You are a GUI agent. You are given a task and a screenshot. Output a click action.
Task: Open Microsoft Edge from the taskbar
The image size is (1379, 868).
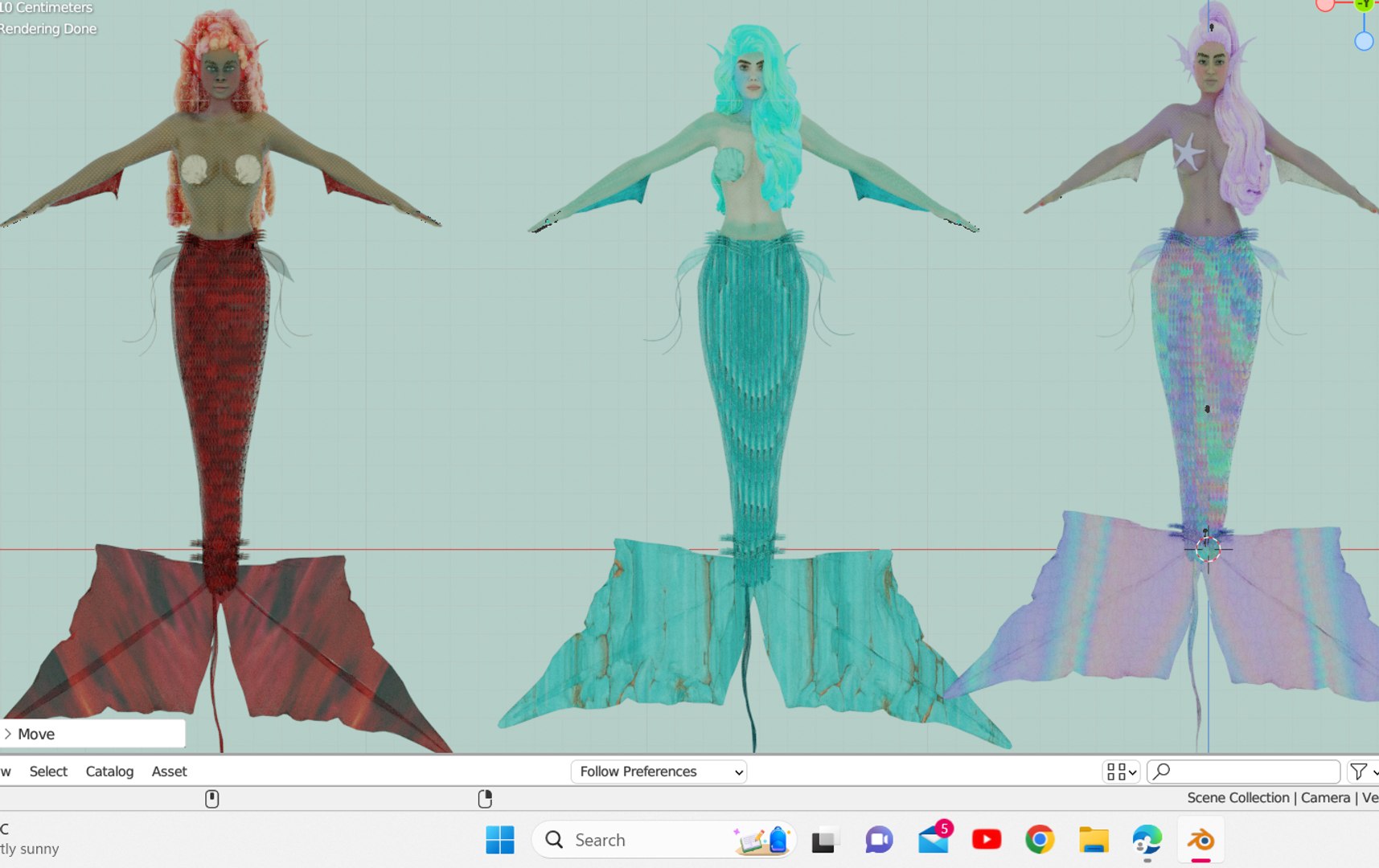[x=1147, y=840]
